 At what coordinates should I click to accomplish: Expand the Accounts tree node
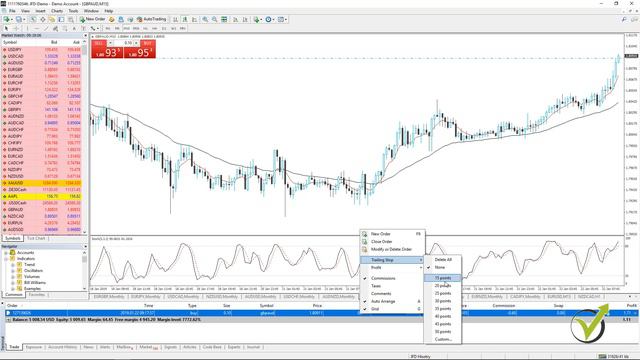pos(6,253)
